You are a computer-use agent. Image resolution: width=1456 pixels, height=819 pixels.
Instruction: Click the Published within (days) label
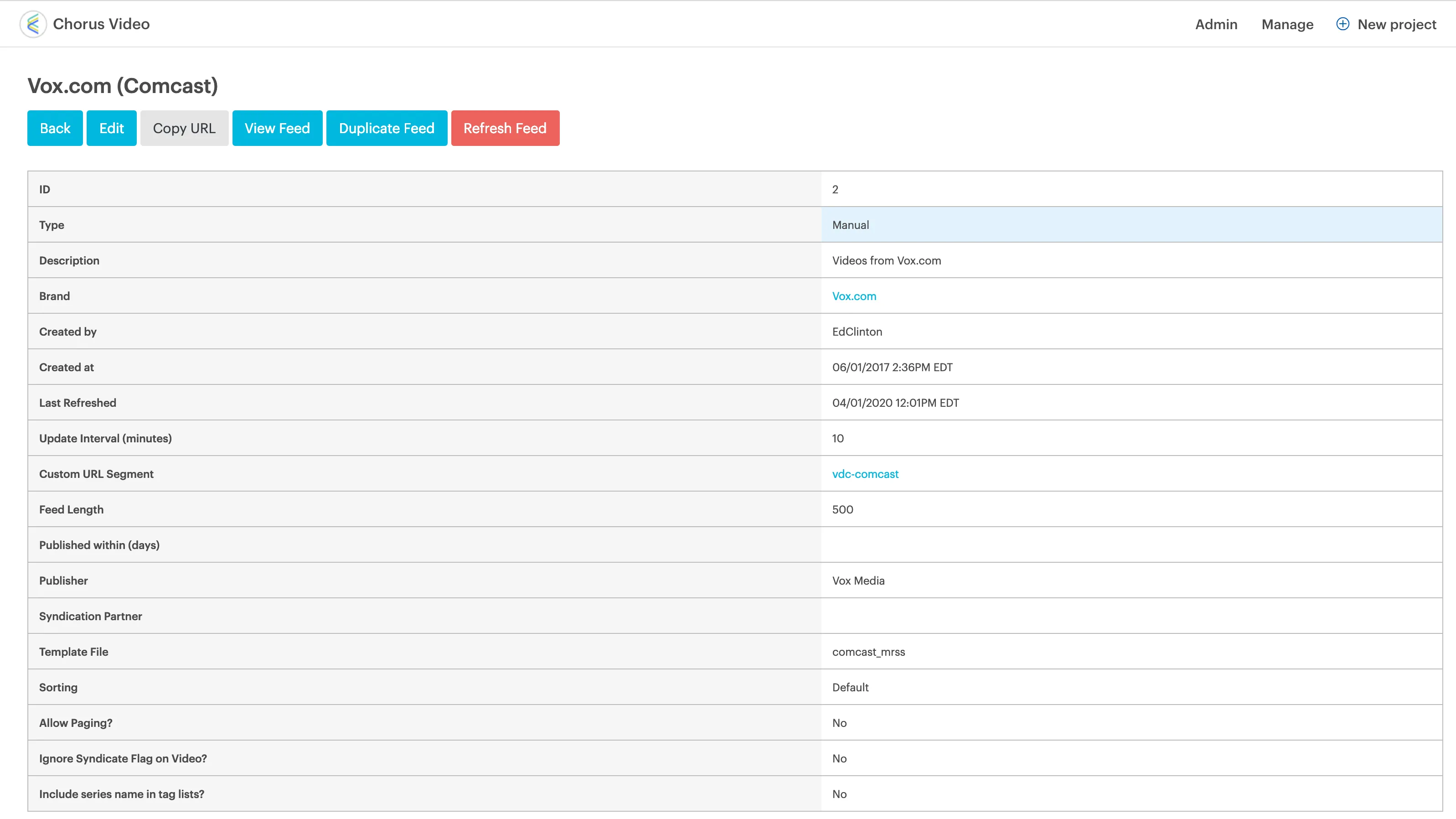tap(99, 545)
